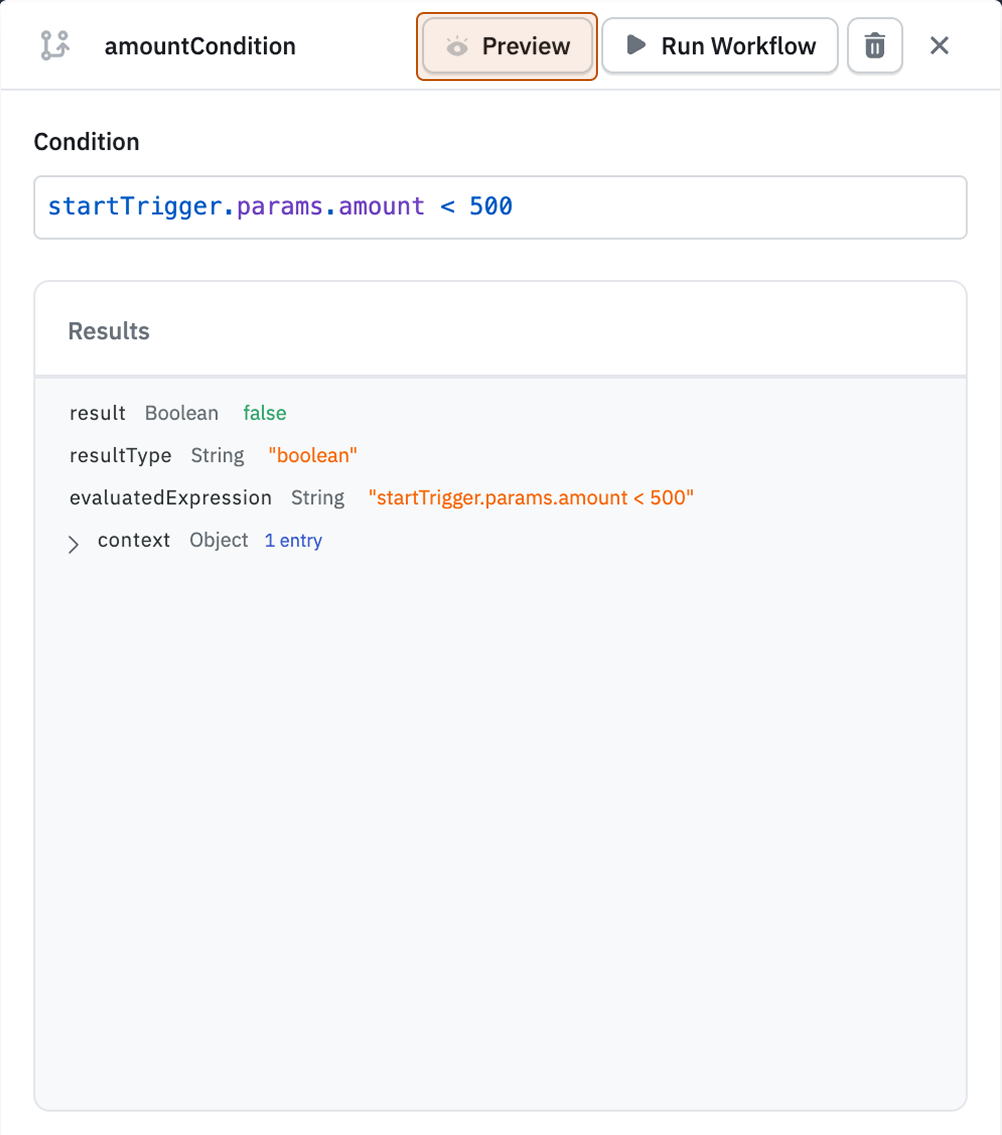The image size is (1002, 1135).
Task: Delete the condition with the trash icon
Action: pyautogui.click(x=875, y=46)
